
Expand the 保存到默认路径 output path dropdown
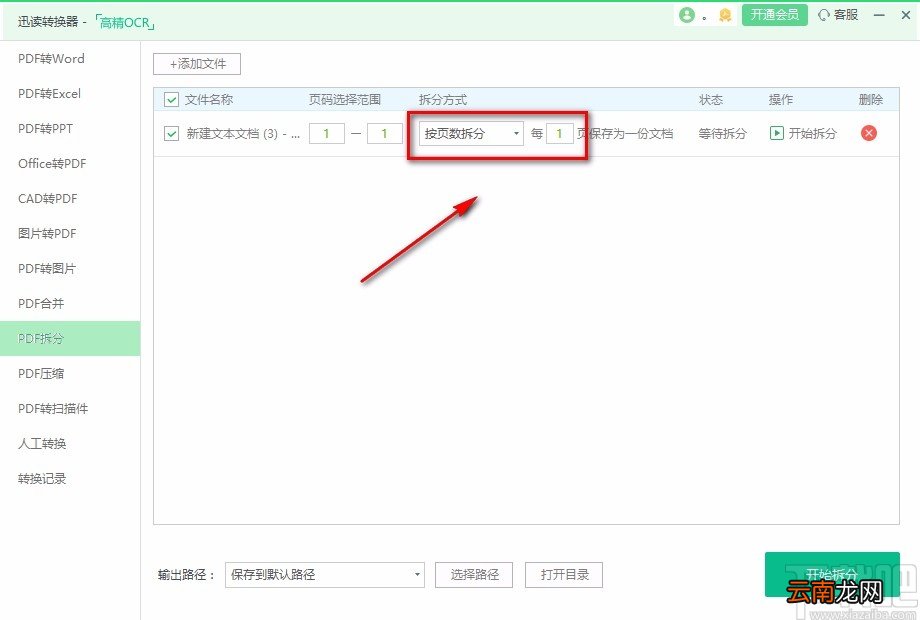pyautogui.click(x=324, y=575)
